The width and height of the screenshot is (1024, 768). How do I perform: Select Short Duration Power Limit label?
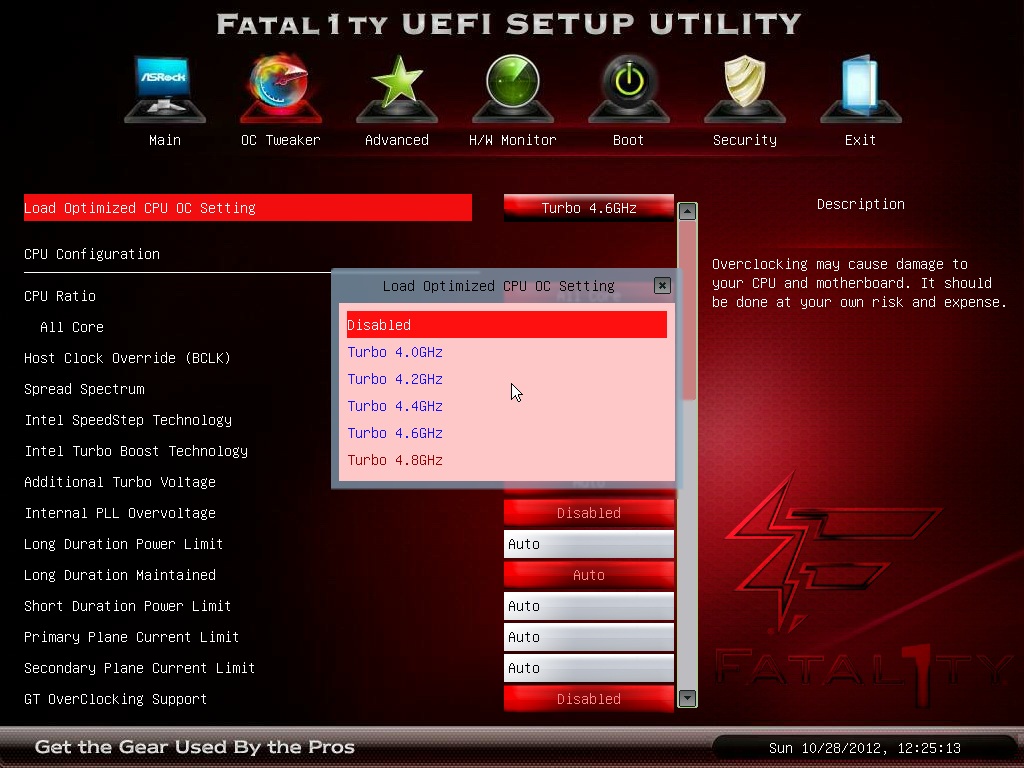127,606
